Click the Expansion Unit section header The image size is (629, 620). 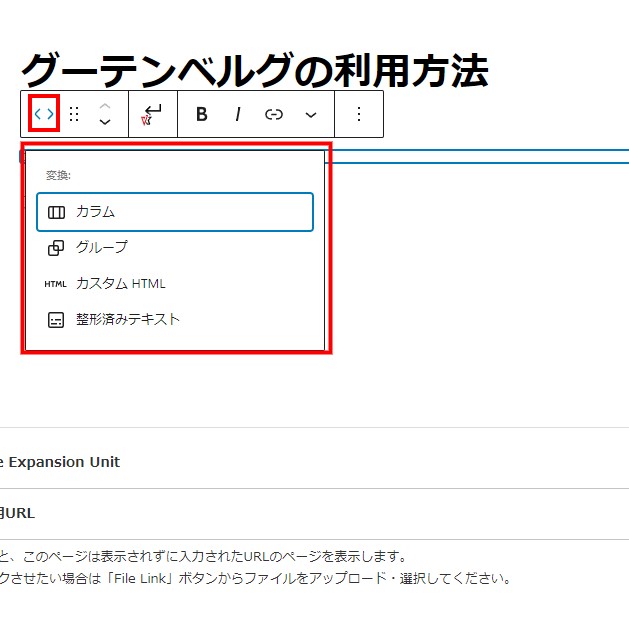(60, 461)
